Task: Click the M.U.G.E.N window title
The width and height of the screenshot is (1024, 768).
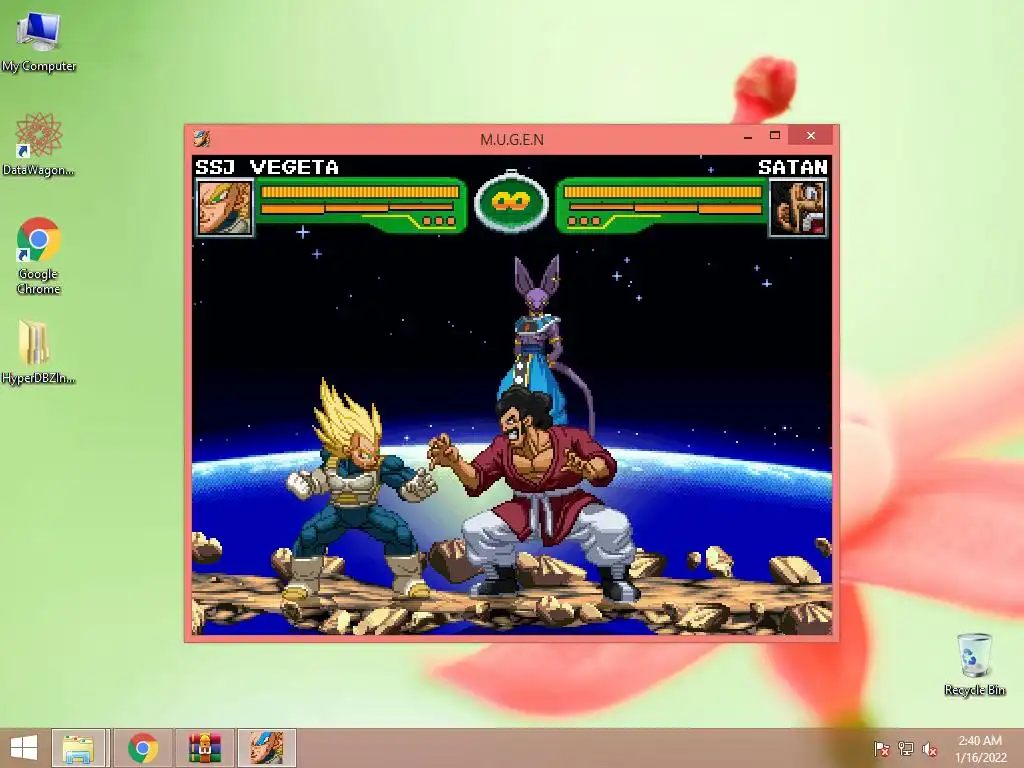Action: (512, 139)
